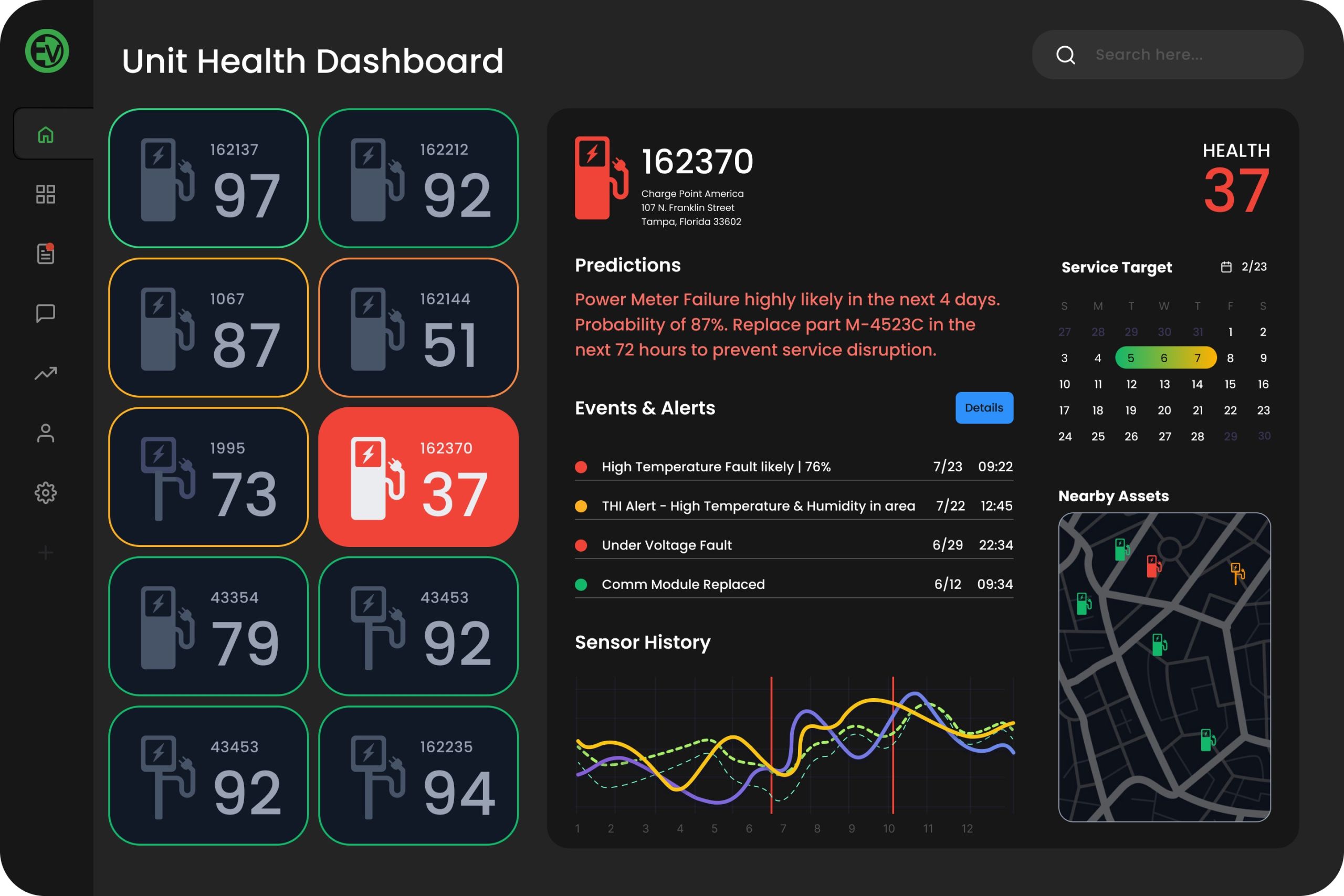The image size is (1344, 896).
Task: Select unit card 162212 with health 92
Action: pos(418,178)
